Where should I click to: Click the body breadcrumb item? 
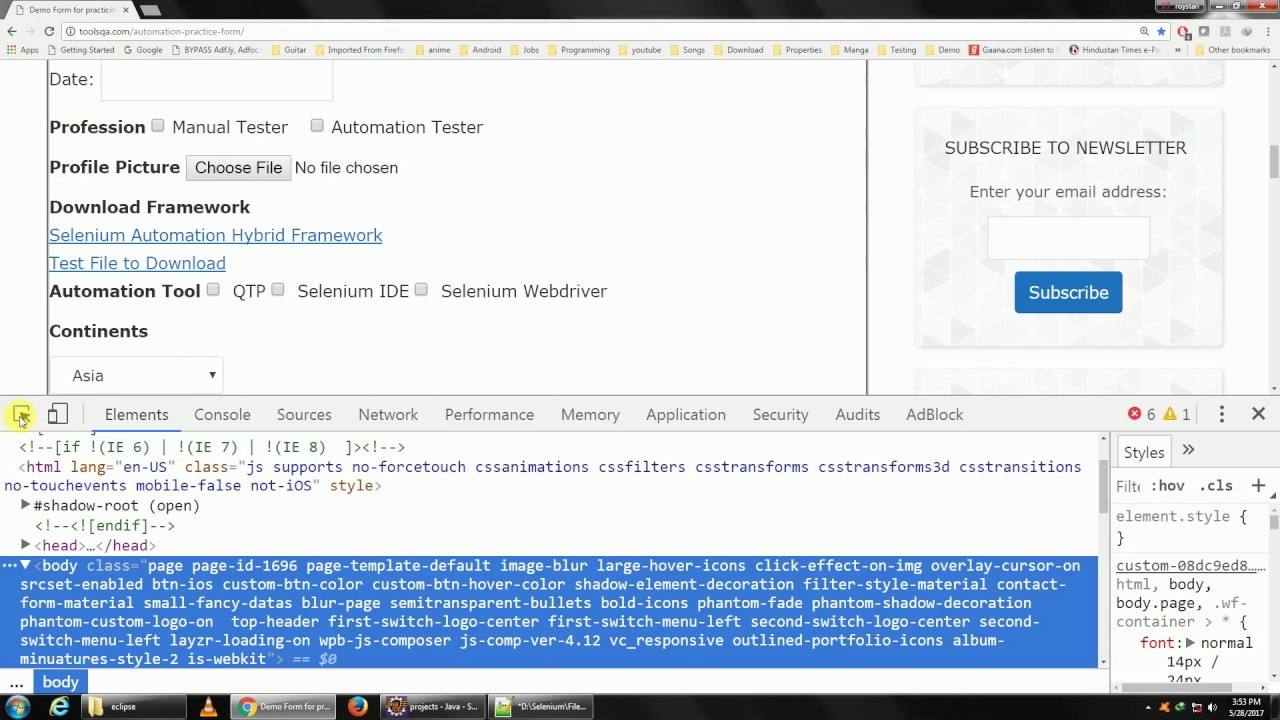click(60, 683)
